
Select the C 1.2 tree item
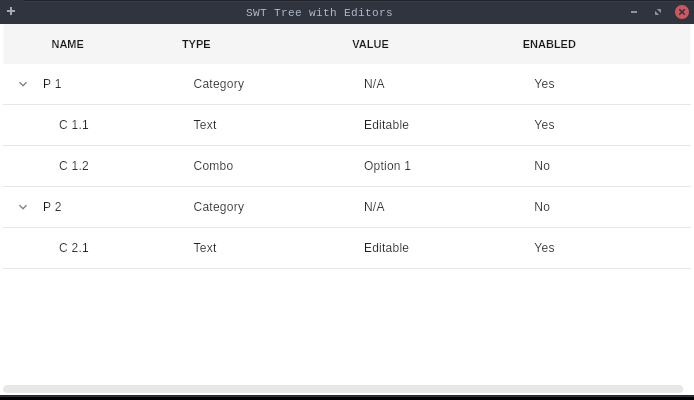click(x=74, y=166)
